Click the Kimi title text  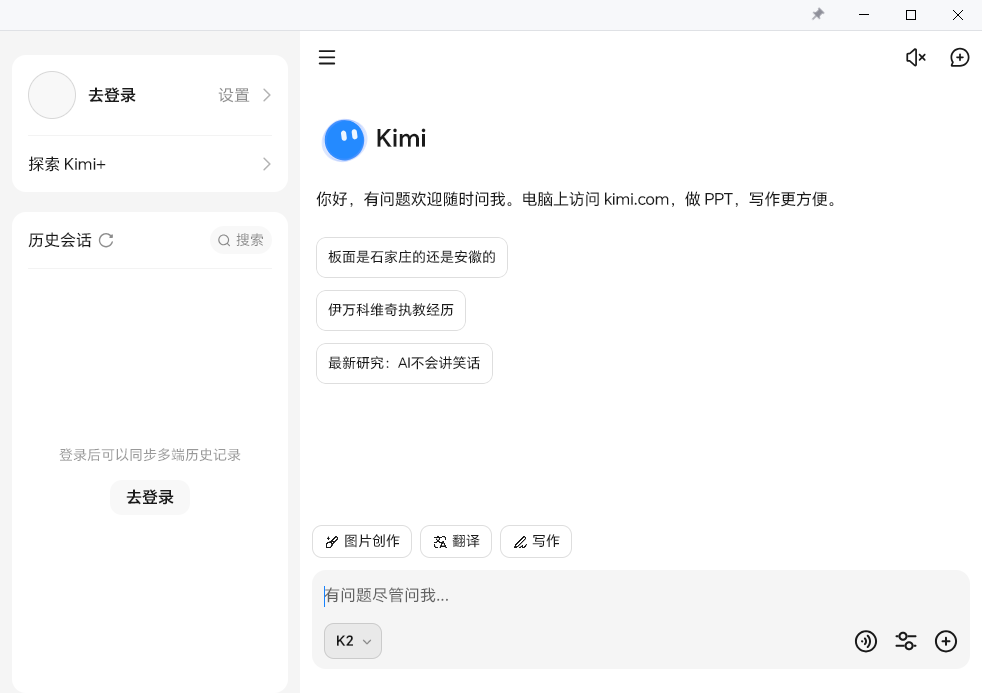pyautogui.click(x=401, y=138)
